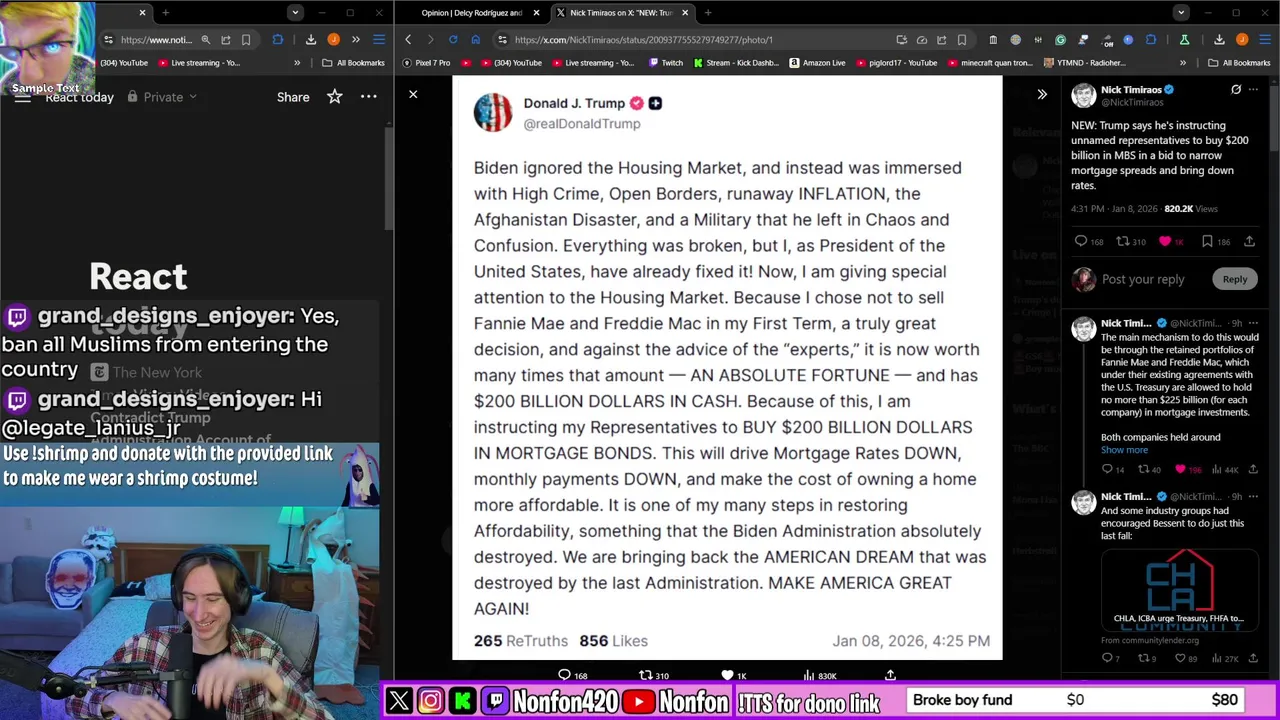
Task: Go back in the right browser window
Action: pyautogui.click(x=408, y=40)
